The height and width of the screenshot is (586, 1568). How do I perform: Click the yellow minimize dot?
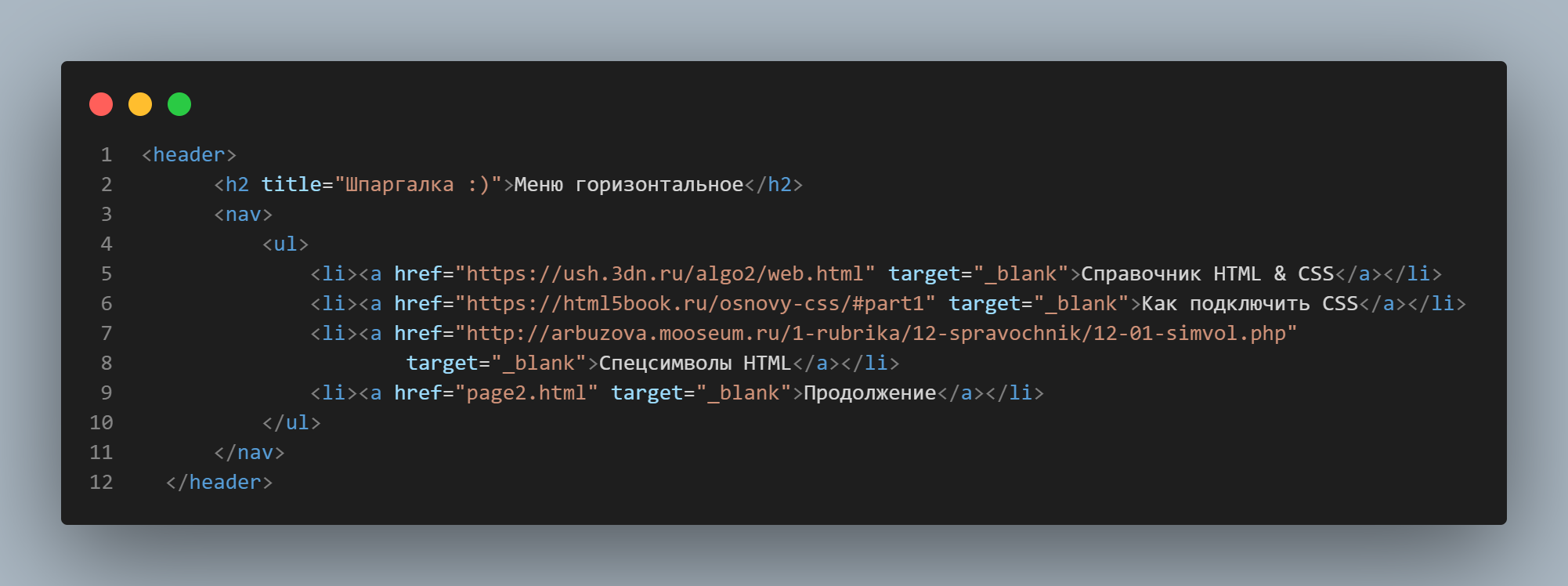140,104
